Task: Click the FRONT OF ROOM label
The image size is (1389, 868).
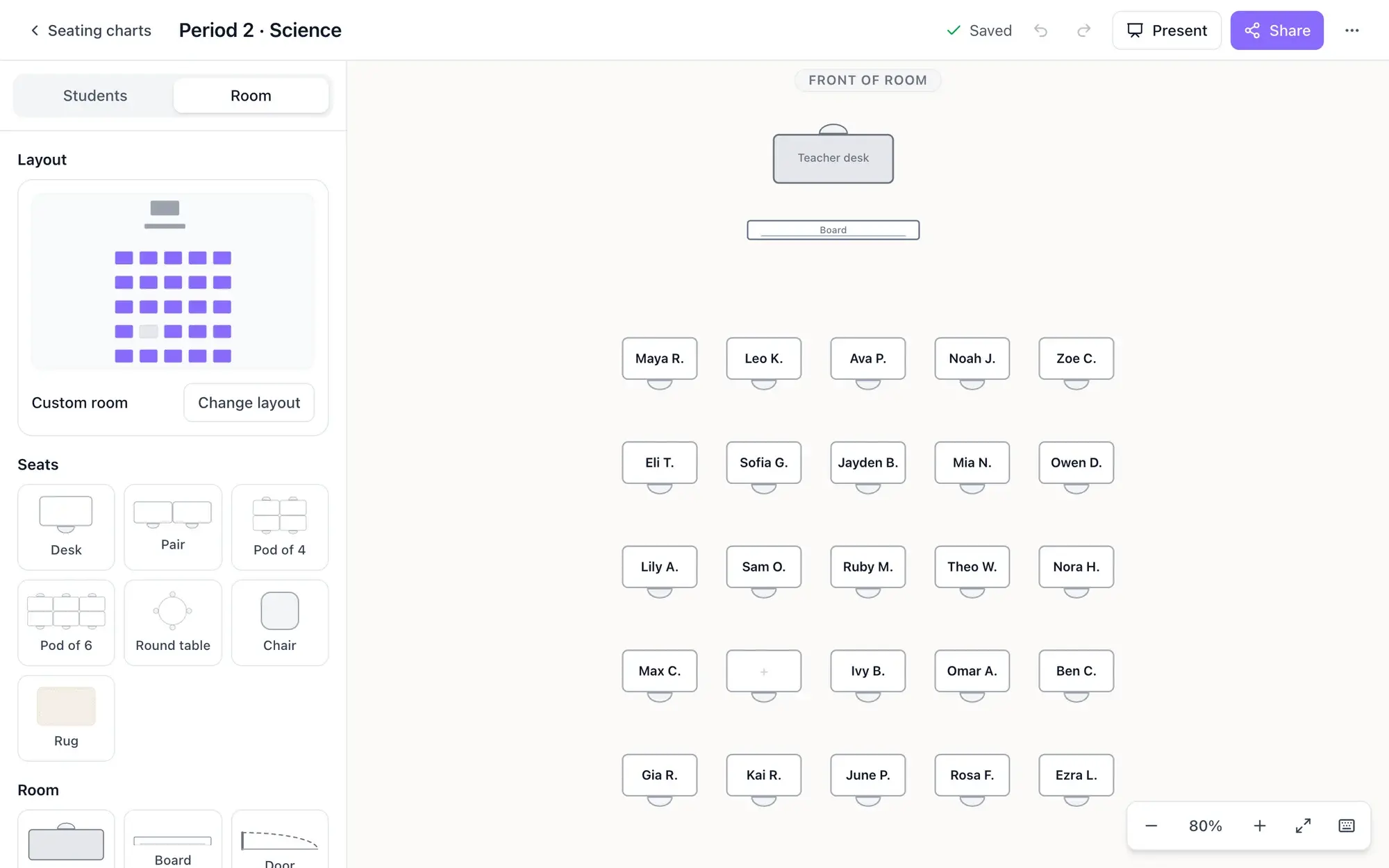Action: click(x=868, y=81)
